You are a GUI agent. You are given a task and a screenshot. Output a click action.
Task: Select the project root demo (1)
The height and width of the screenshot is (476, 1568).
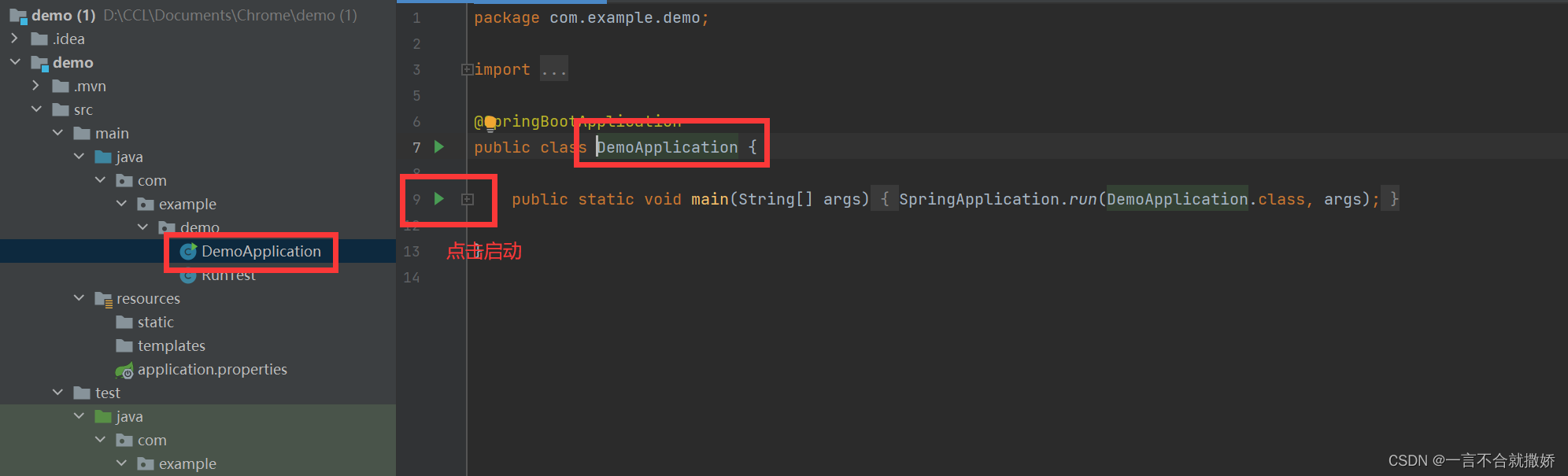(x=64, y=15)
